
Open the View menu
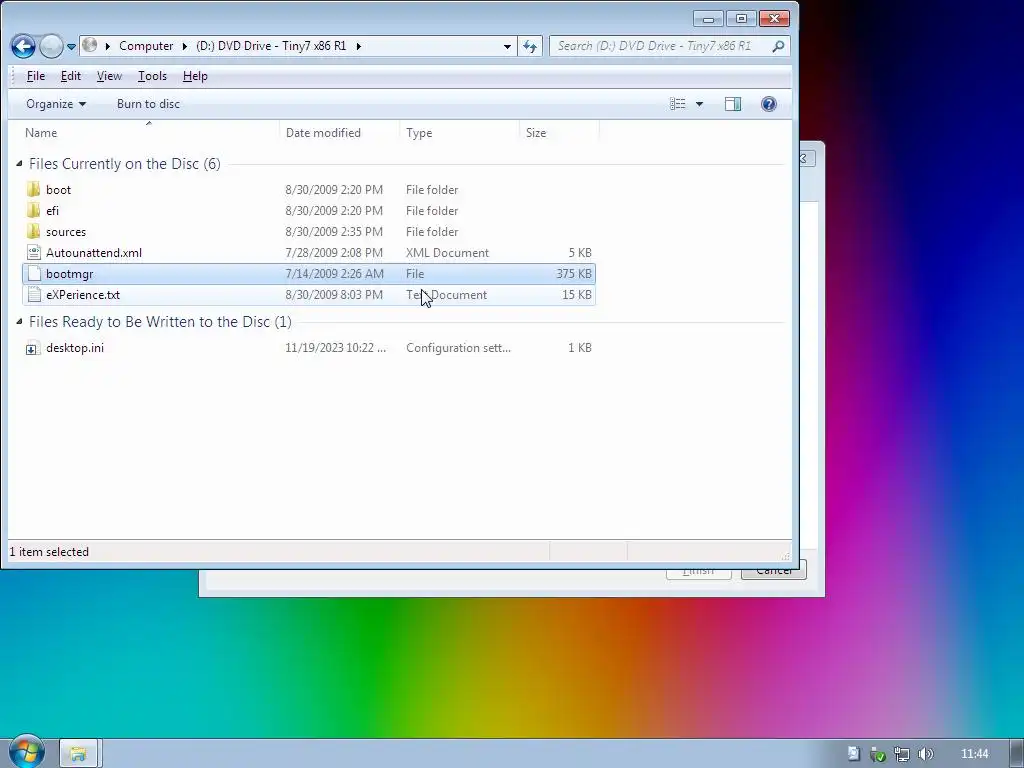[109, 76]
